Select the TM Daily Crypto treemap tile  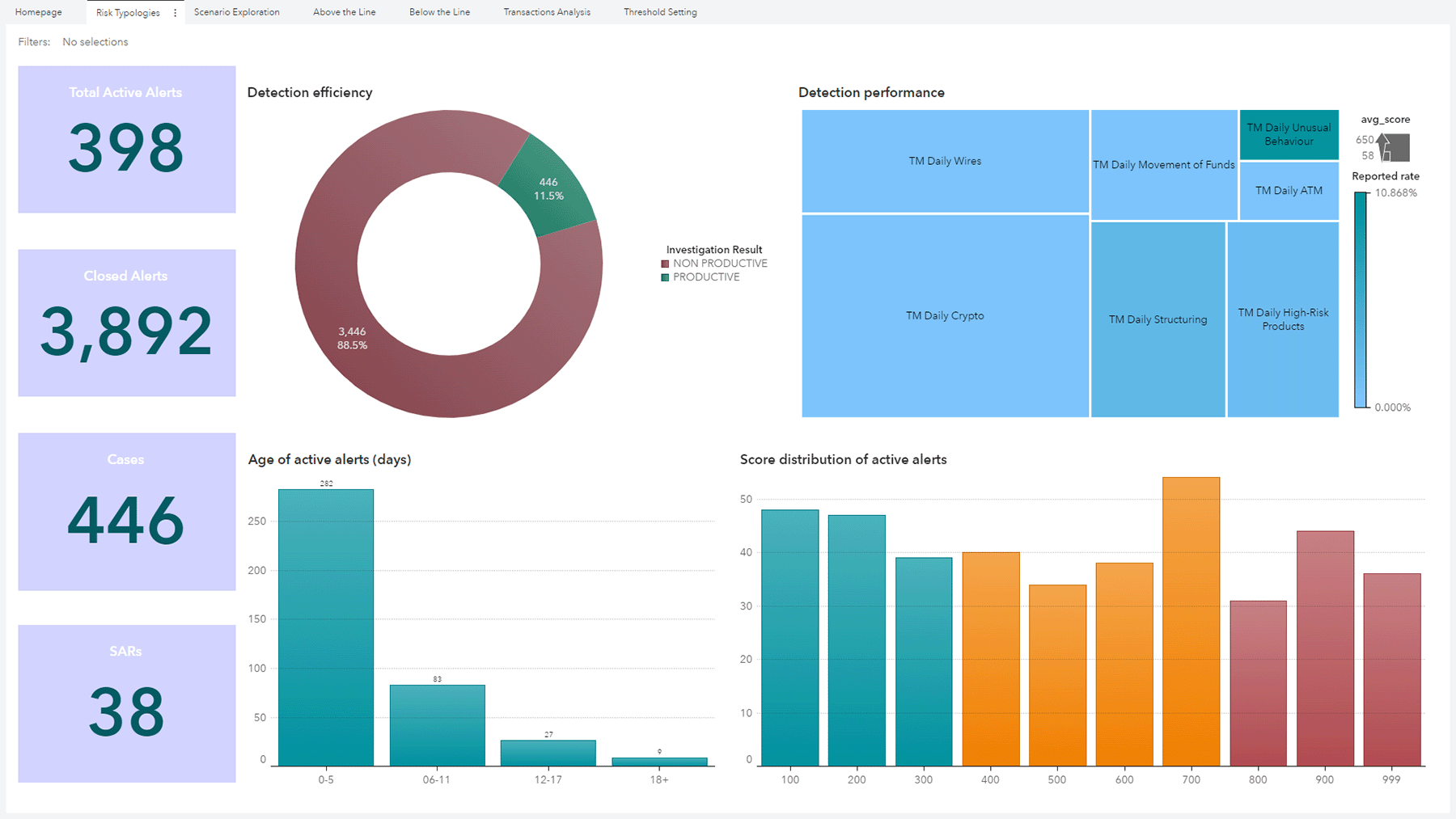pyautogui.click(x=945, y=316)
